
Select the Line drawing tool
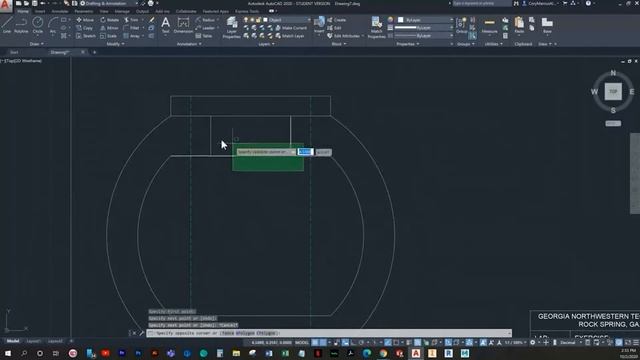tap(7, 24)
